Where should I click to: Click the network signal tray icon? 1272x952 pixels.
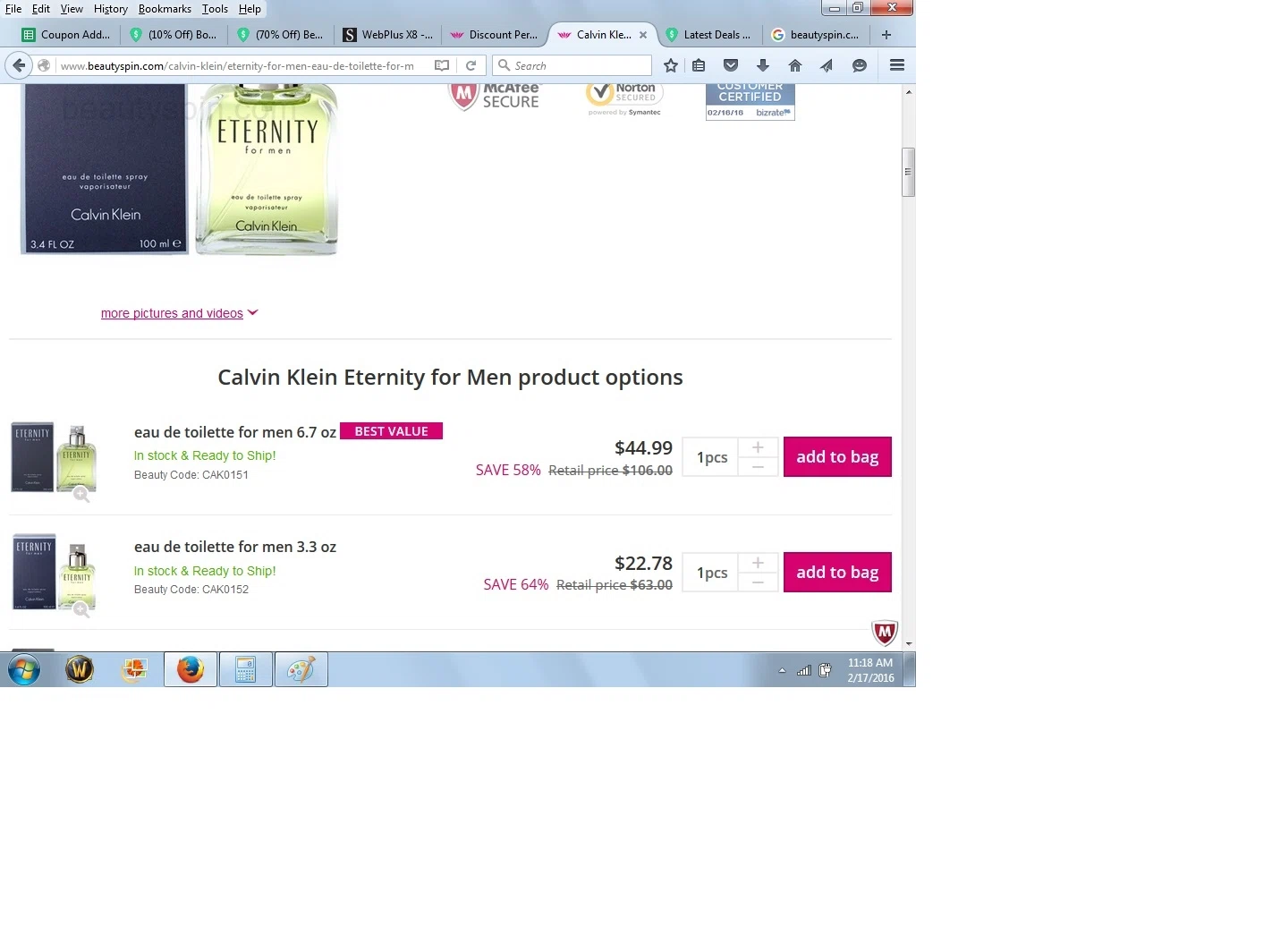[x=804, y=670]
